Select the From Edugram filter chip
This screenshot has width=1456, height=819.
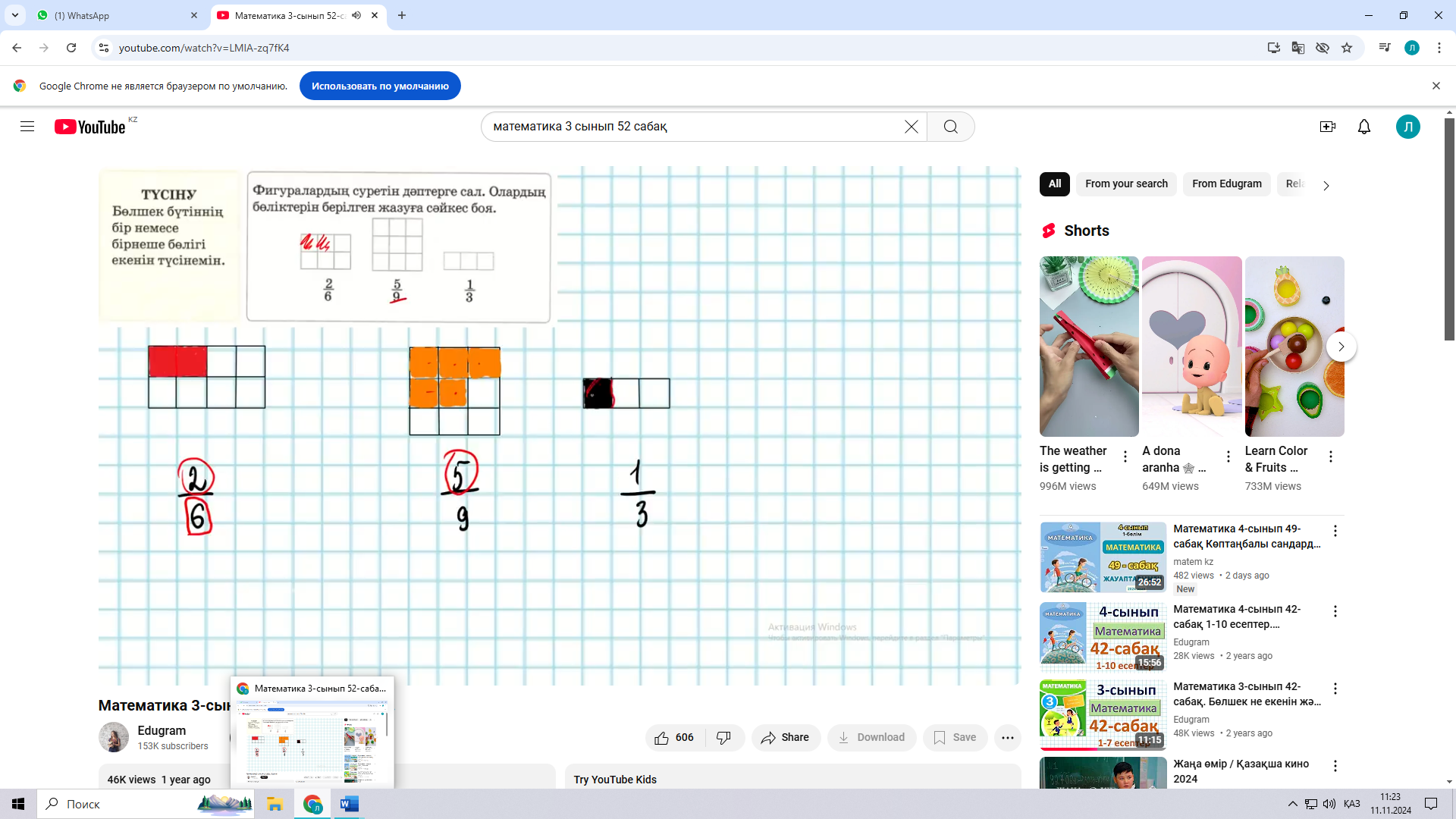1226,184
